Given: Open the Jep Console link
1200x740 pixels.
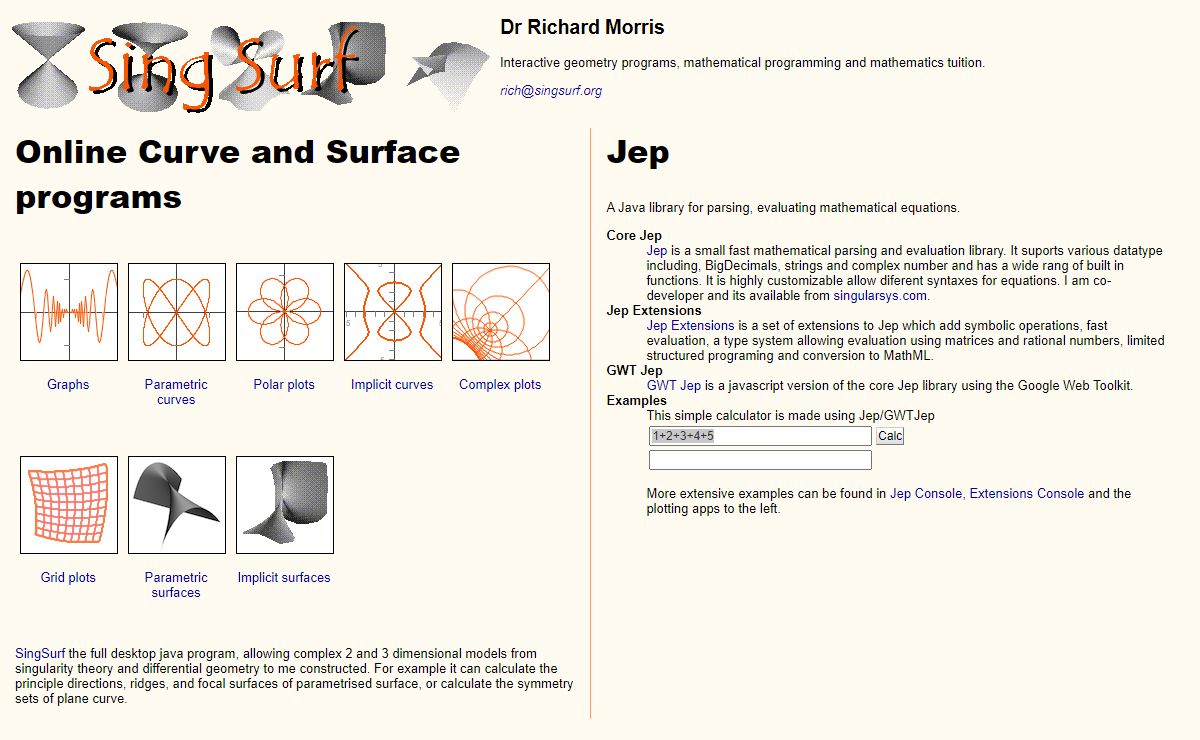Looking at the screenshot, I should point(926,493).
